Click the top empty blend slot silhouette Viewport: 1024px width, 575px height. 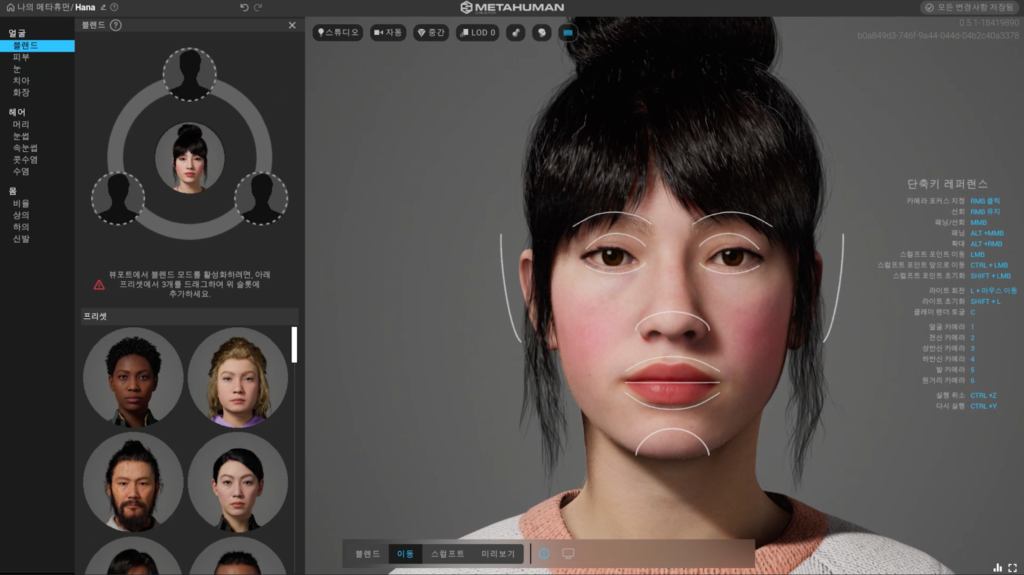189,74
